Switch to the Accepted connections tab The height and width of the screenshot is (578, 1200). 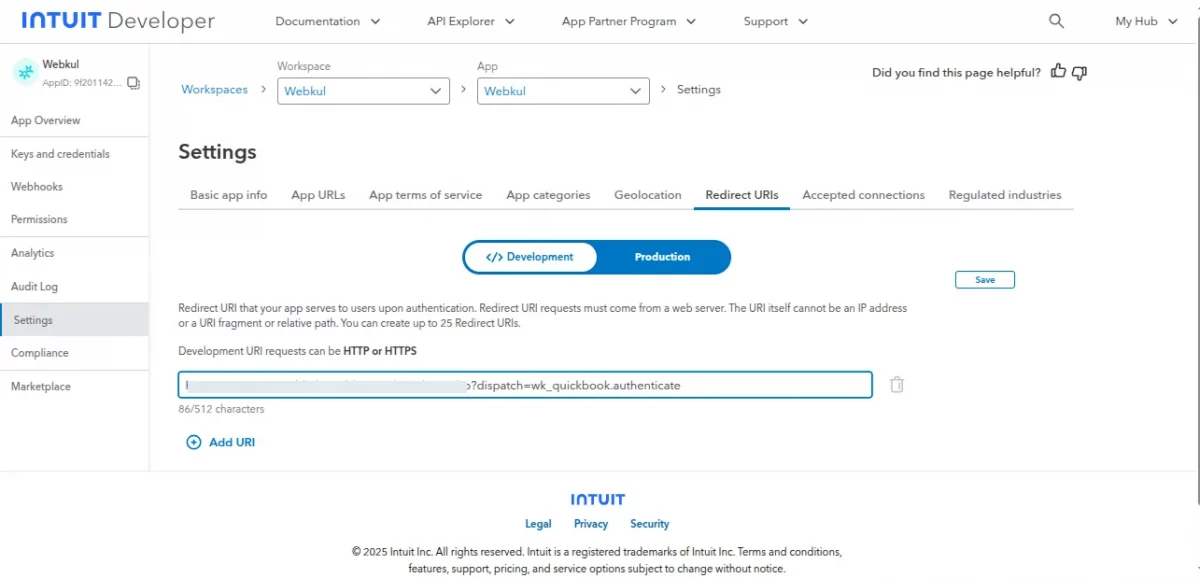(863, 195)
